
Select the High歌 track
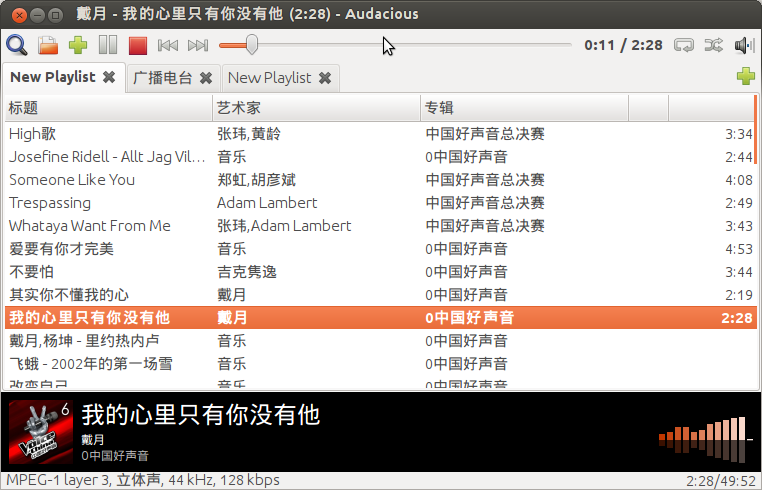[379, 134]
